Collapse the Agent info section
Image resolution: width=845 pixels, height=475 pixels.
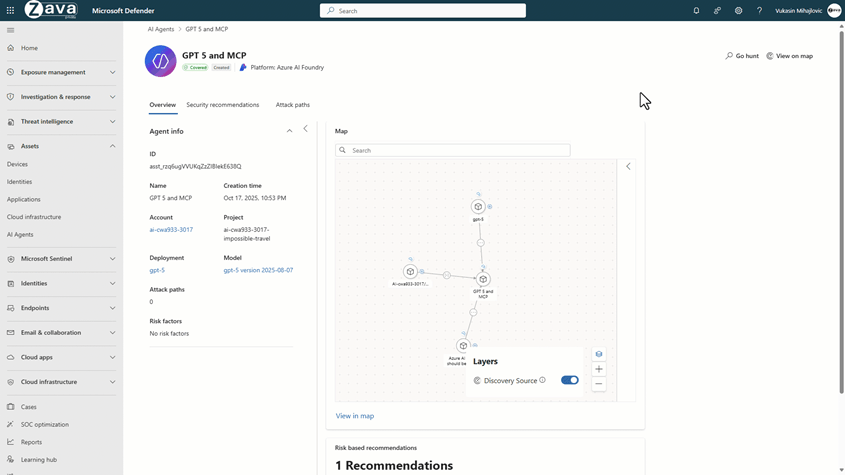click(290, 131)
